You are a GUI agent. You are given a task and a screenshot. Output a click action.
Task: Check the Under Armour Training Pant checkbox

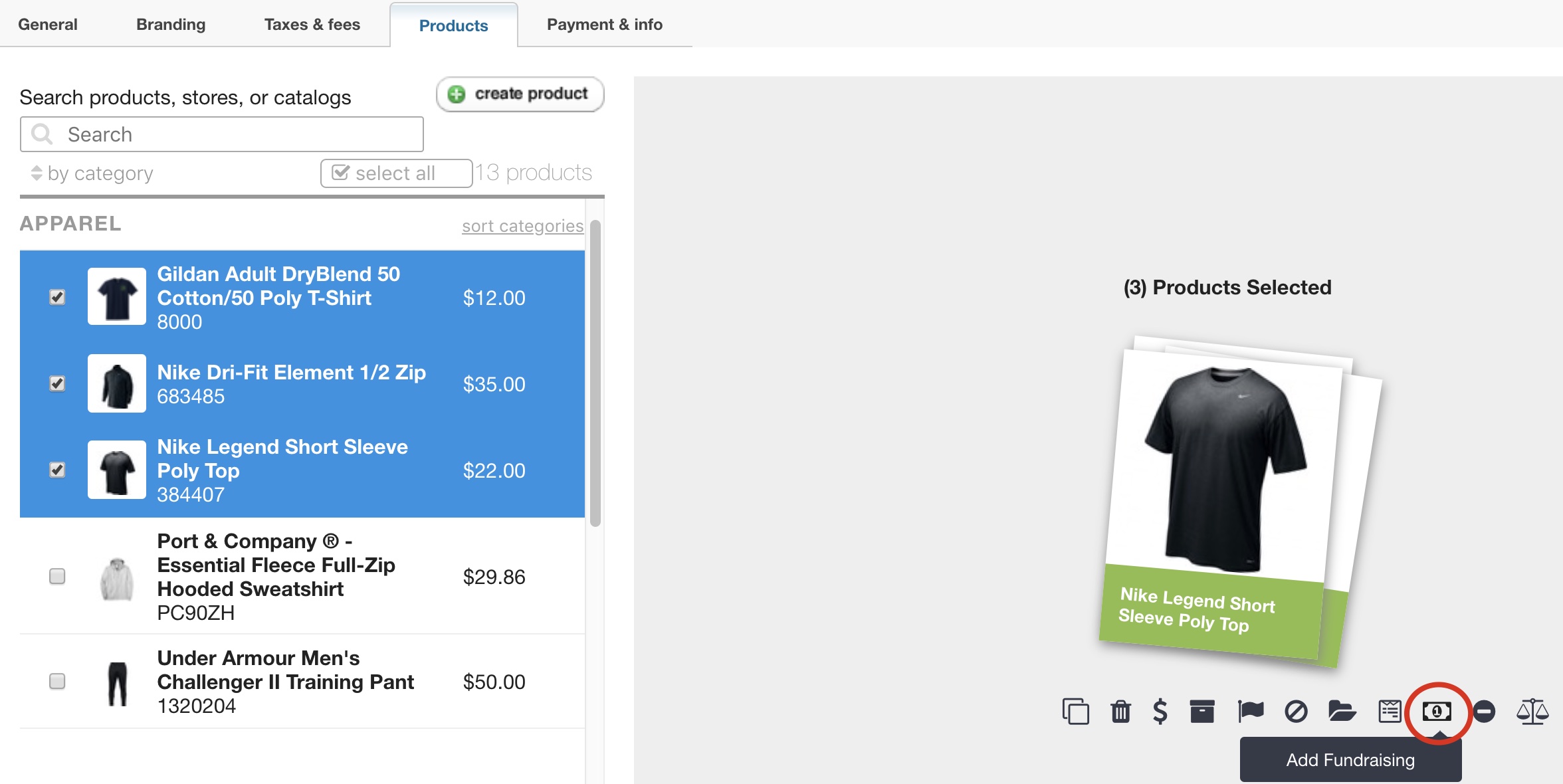[x=57, y=681]
